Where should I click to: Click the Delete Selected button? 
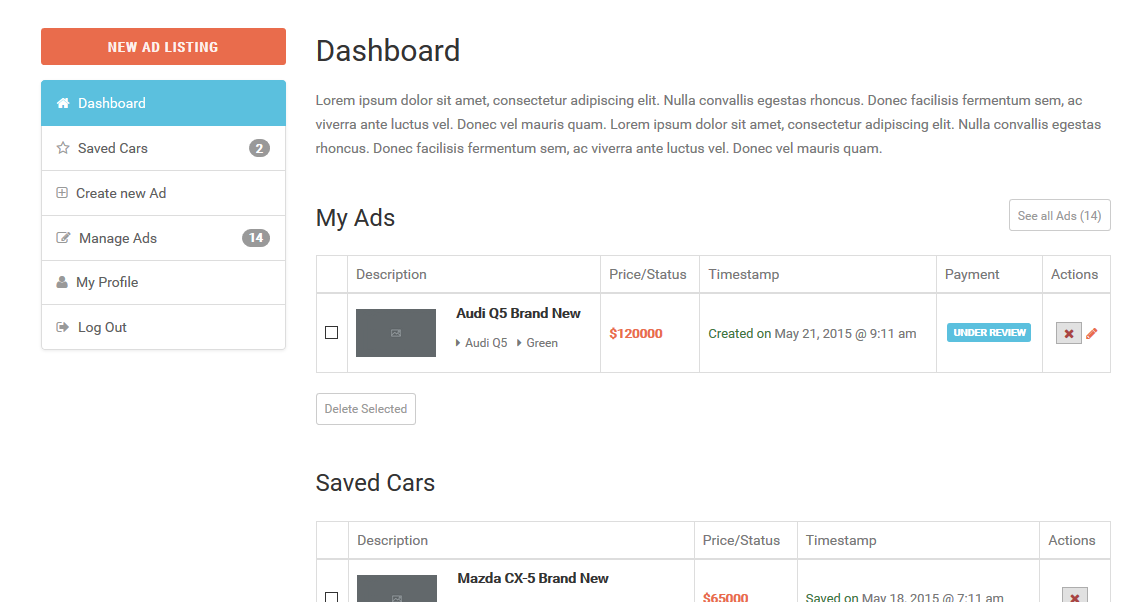coord(366,409)
